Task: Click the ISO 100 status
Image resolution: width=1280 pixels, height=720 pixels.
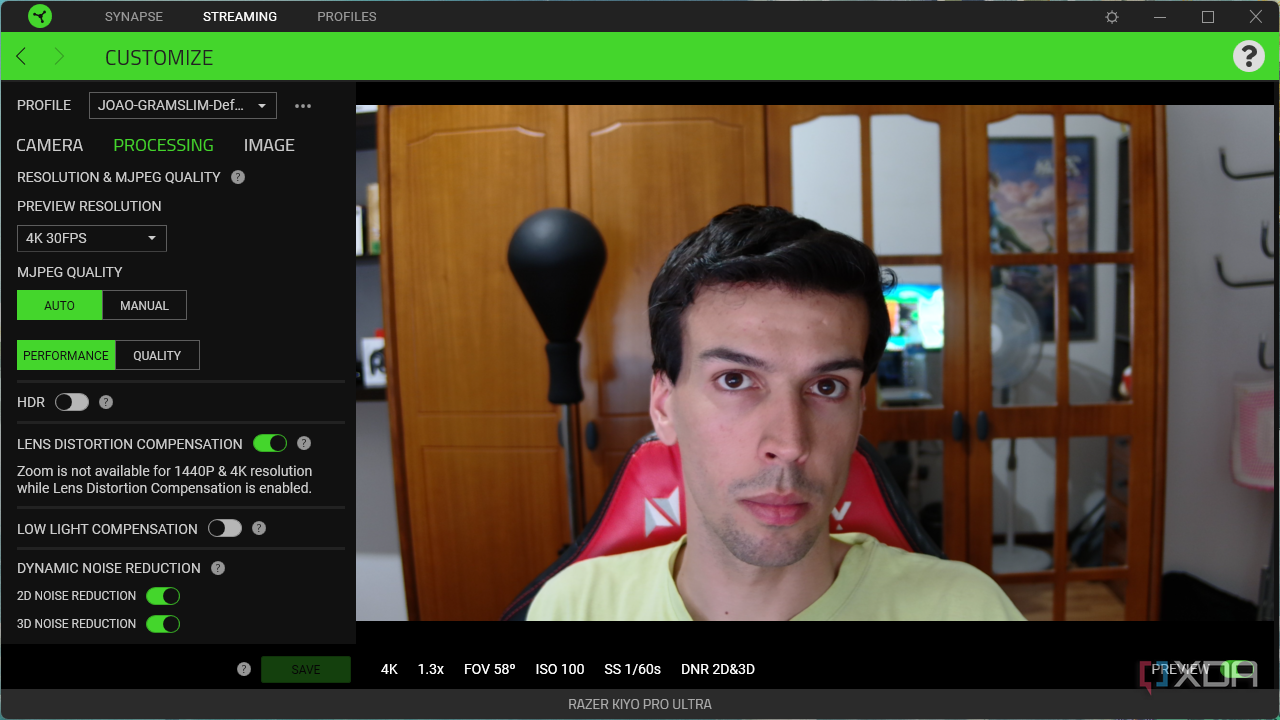Action: [560, 669]
